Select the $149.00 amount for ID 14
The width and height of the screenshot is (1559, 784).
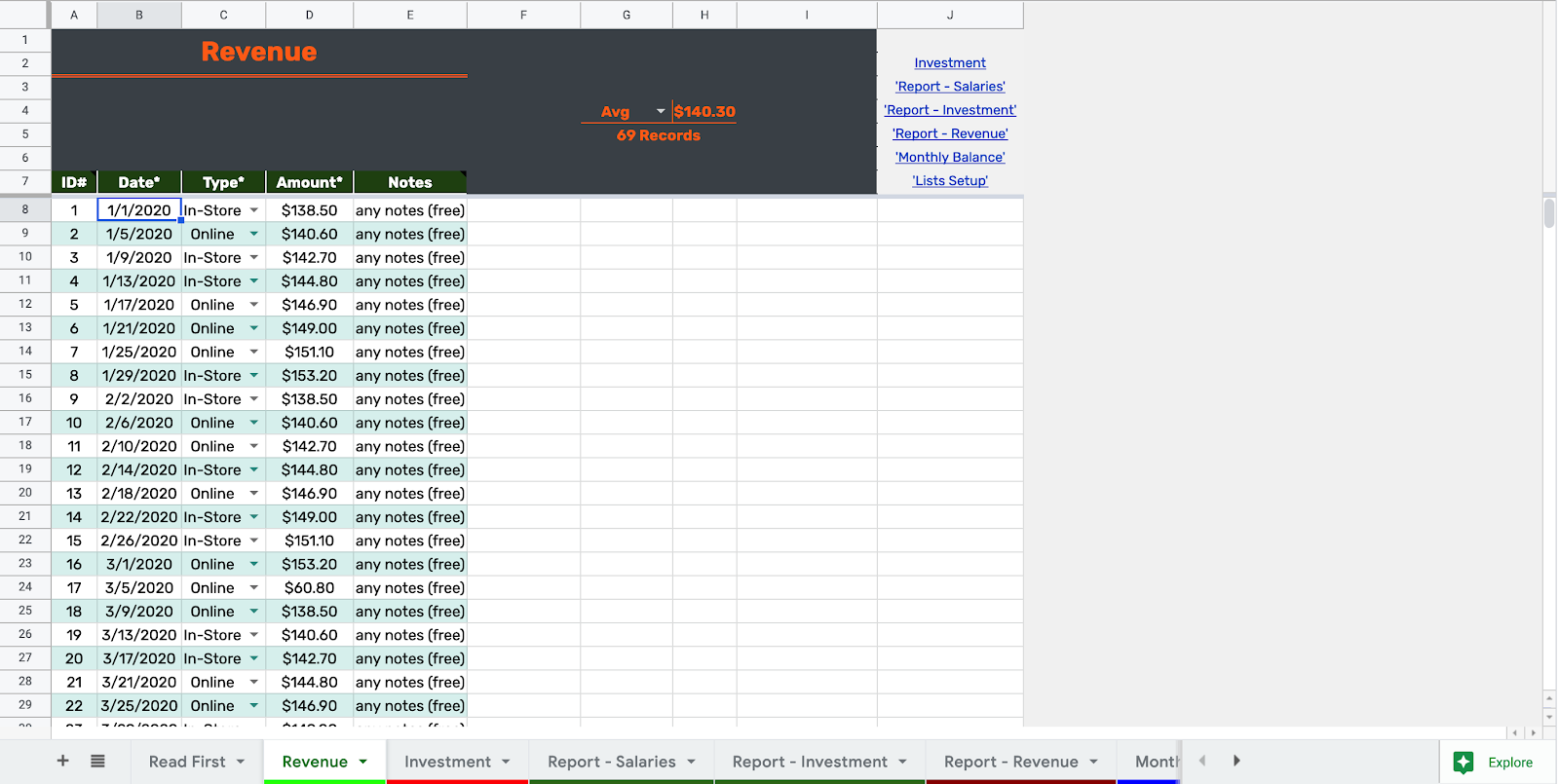coord(310,517)
